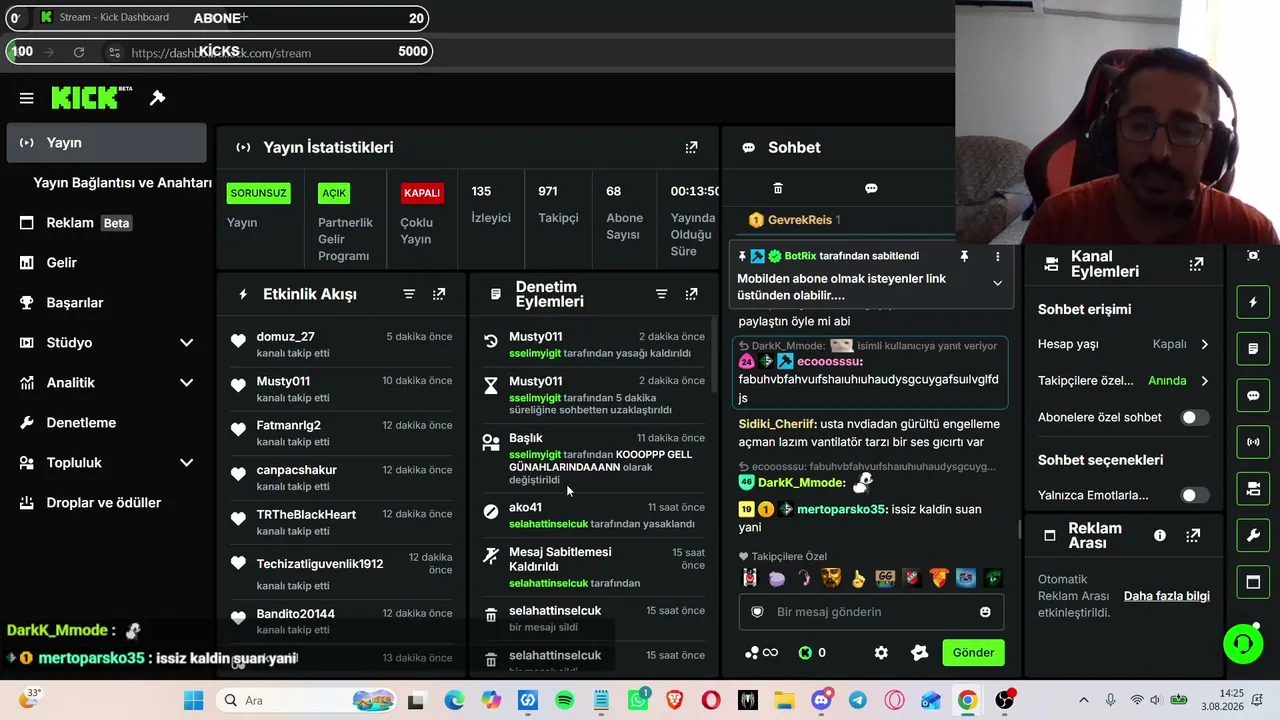Toggle Abonelere özel sohbet switch
This screenshot has height=720, width=1280.
pos(1194,417)
